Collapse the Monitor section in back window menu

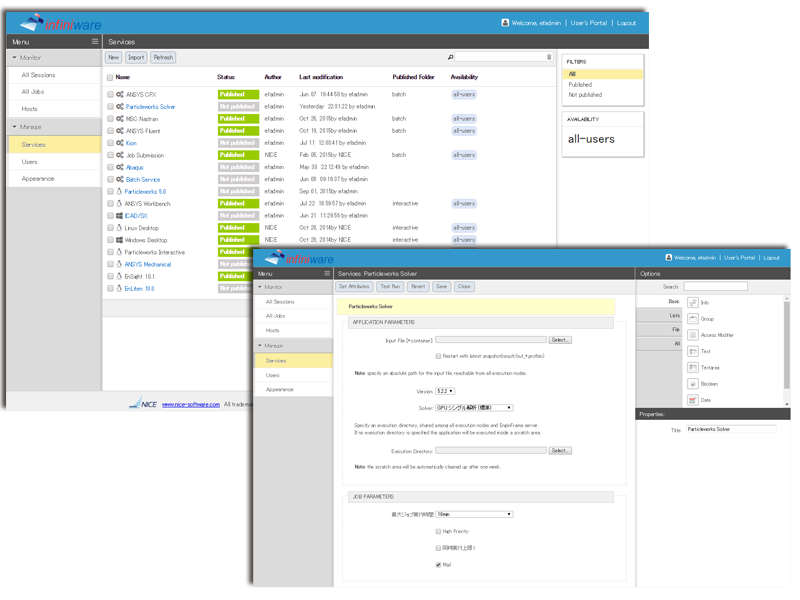(15, 58)
